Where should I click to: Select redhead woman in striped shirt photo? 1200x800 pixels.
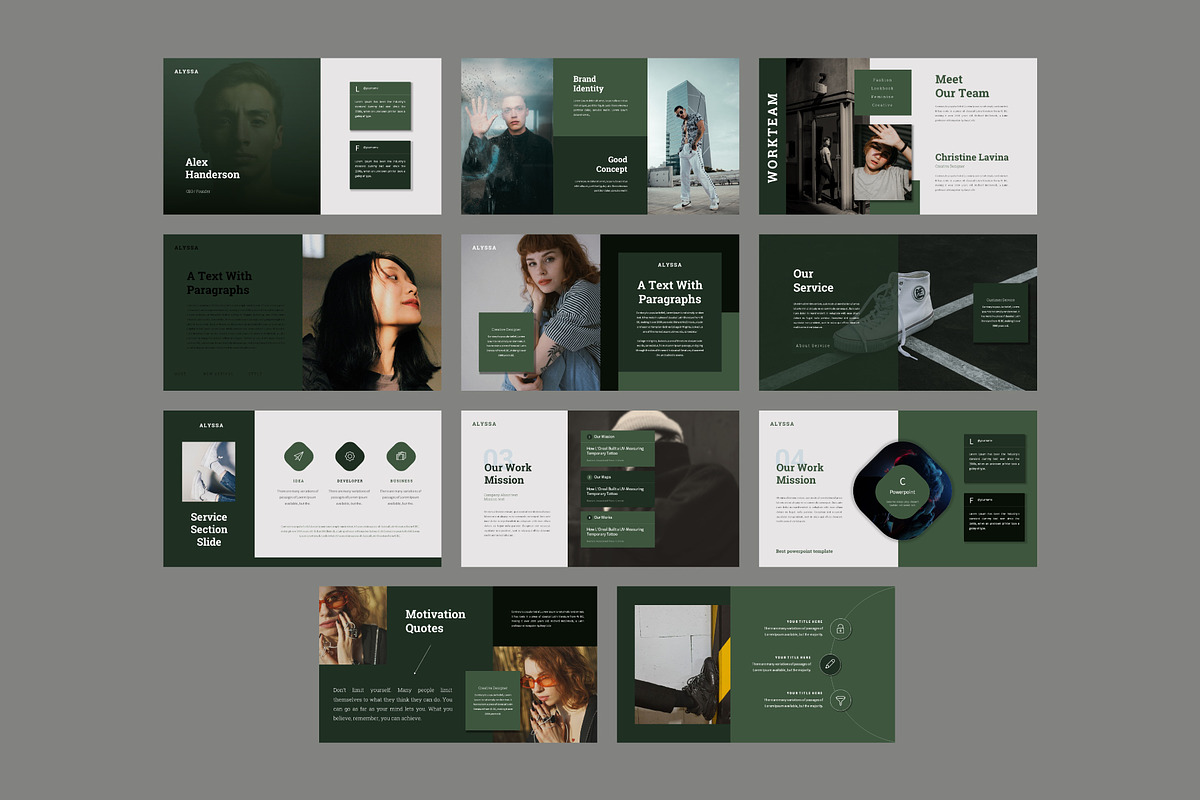531,312
